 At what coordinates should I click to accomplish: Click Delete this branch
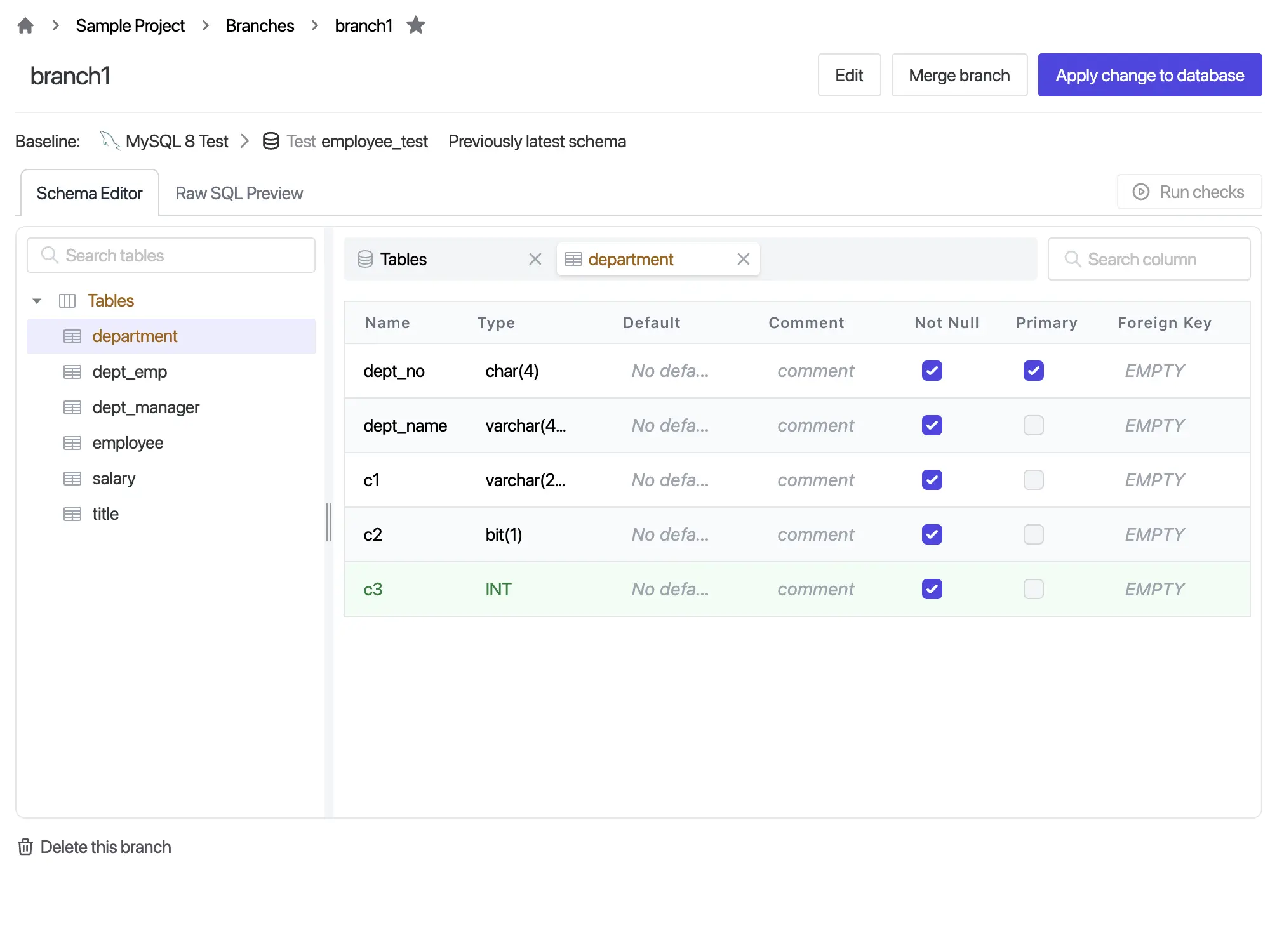(x=94, y=847)
